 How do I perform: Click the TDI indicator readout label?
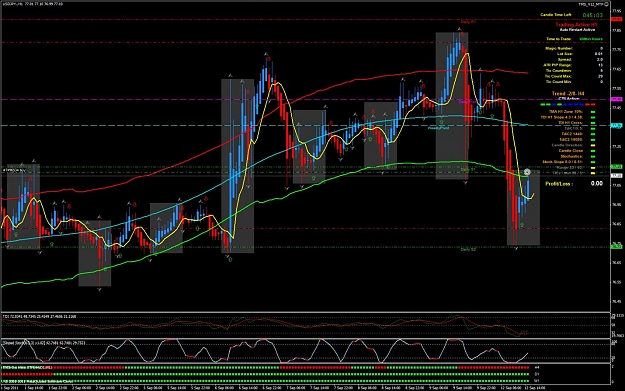click(x=39, y=316)
